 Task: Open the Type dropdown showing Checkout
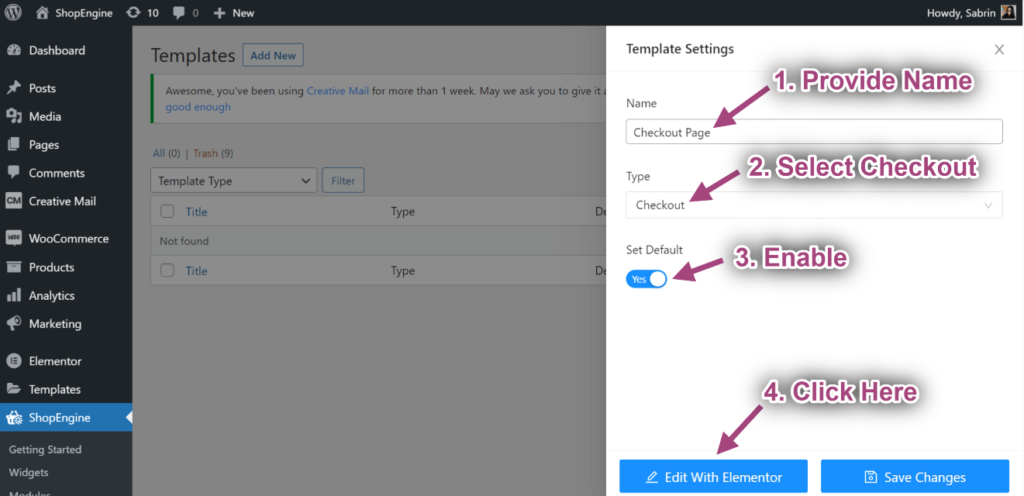814,205
